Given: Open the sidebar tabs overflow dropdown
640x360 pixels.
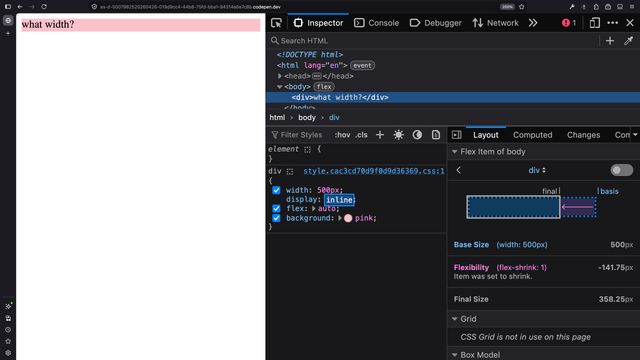Looking at the screenshot, I should (x=635, y=135).
